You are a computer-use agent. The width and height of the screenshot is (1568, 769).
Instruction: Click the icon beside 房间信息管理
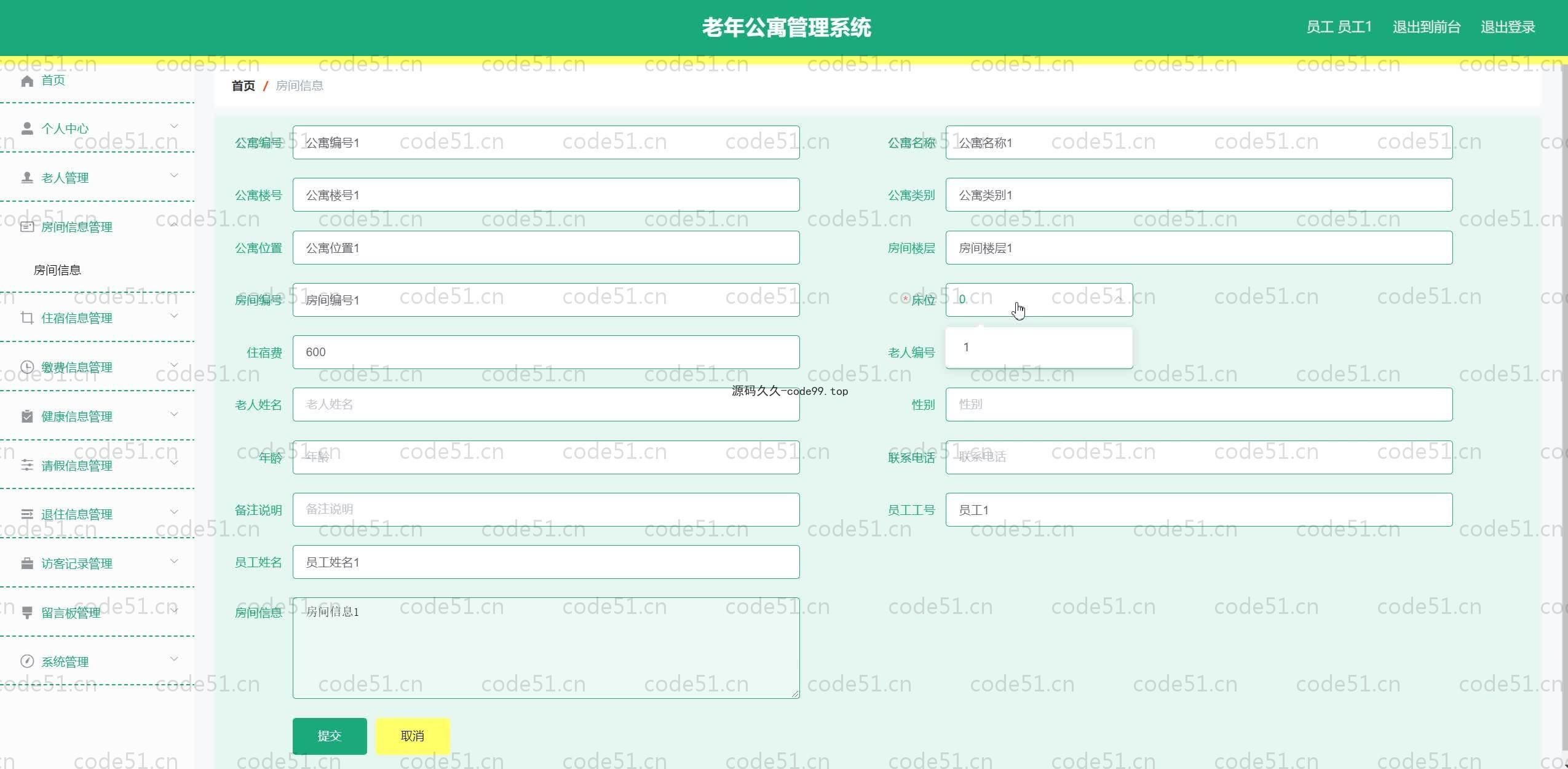27,227
